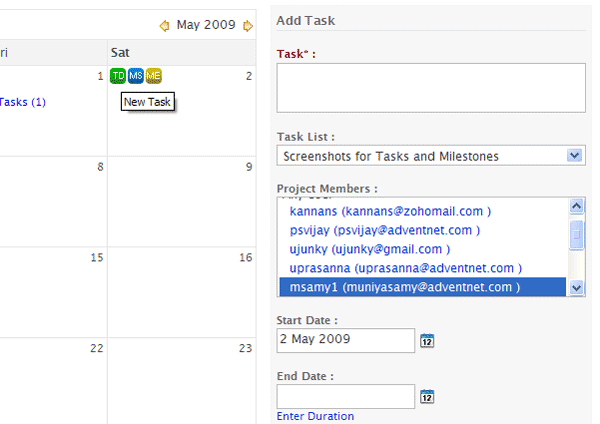Screen dimensions: 600x424
Task: Click the Enter Duration link
Action: click(315, 416)
